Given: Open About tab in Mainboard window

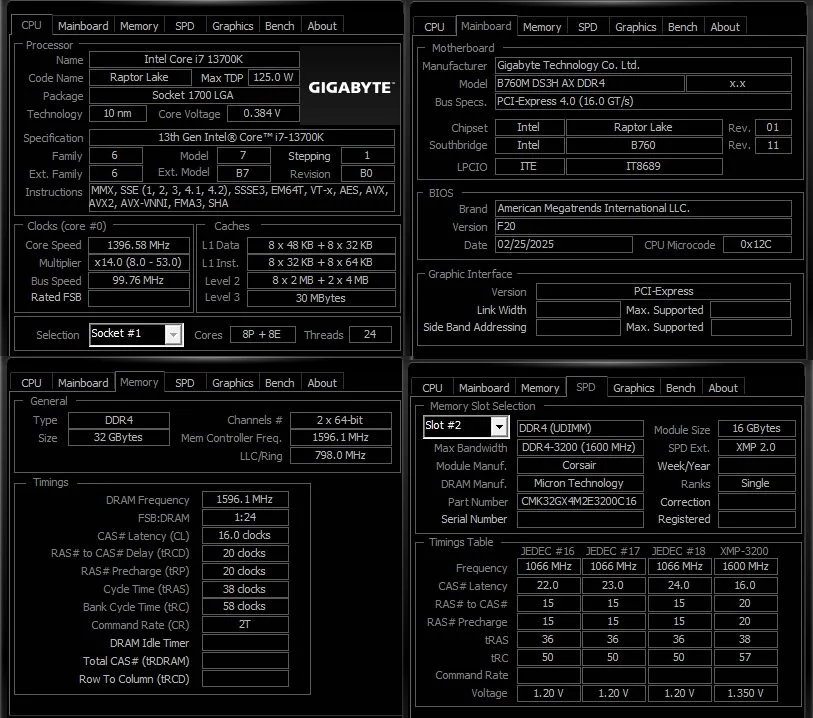Looking at the screenshot, I should [725, 27].
